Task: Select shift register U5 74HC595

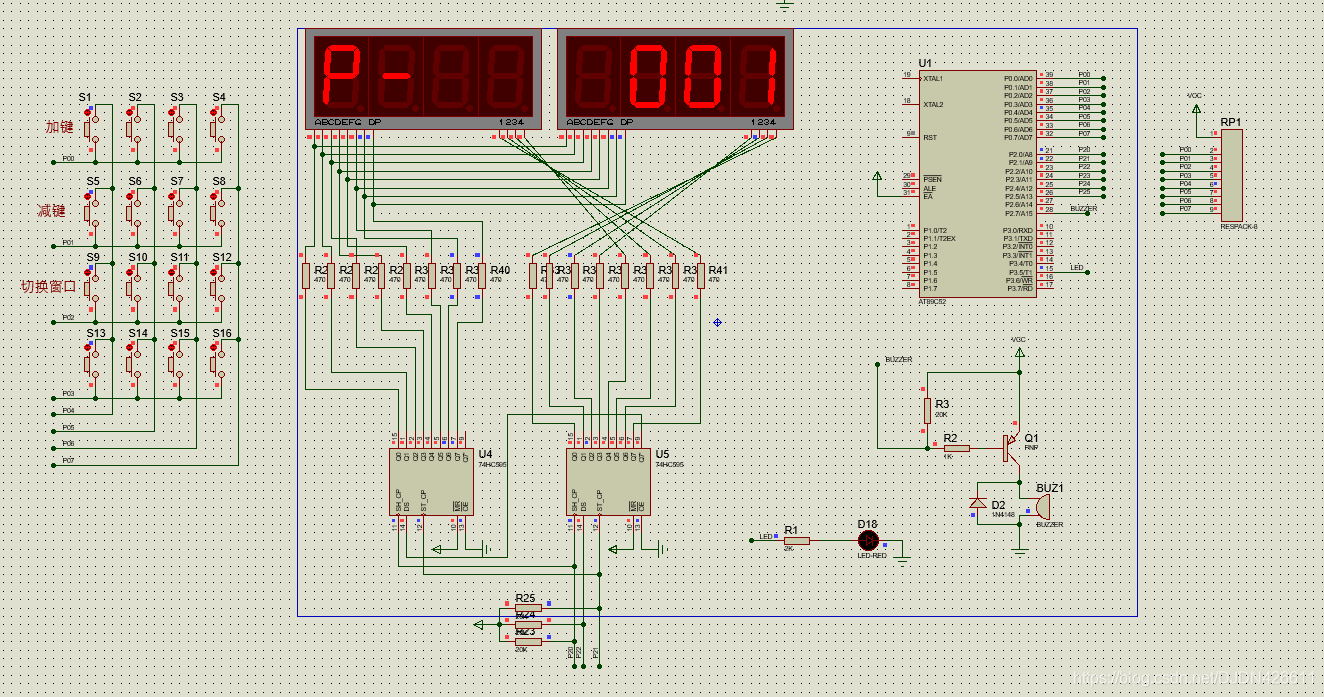Action: click(x=608, y=481)
